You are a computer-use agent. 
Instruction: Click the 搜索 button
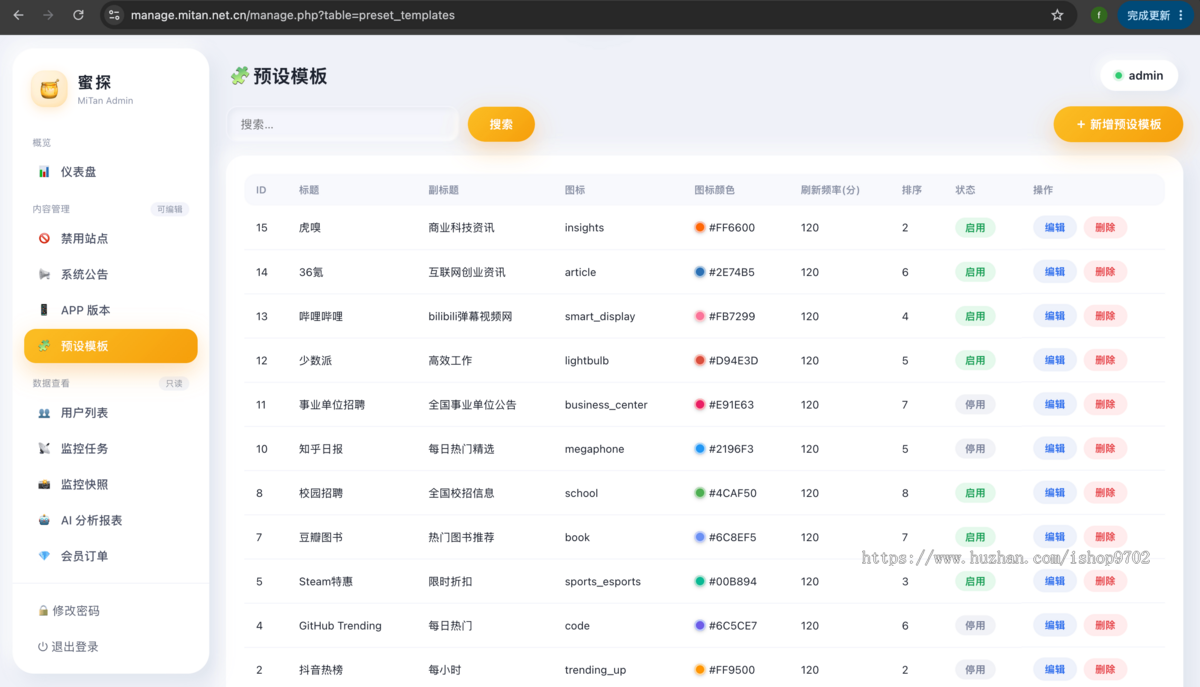coord(501,124)
